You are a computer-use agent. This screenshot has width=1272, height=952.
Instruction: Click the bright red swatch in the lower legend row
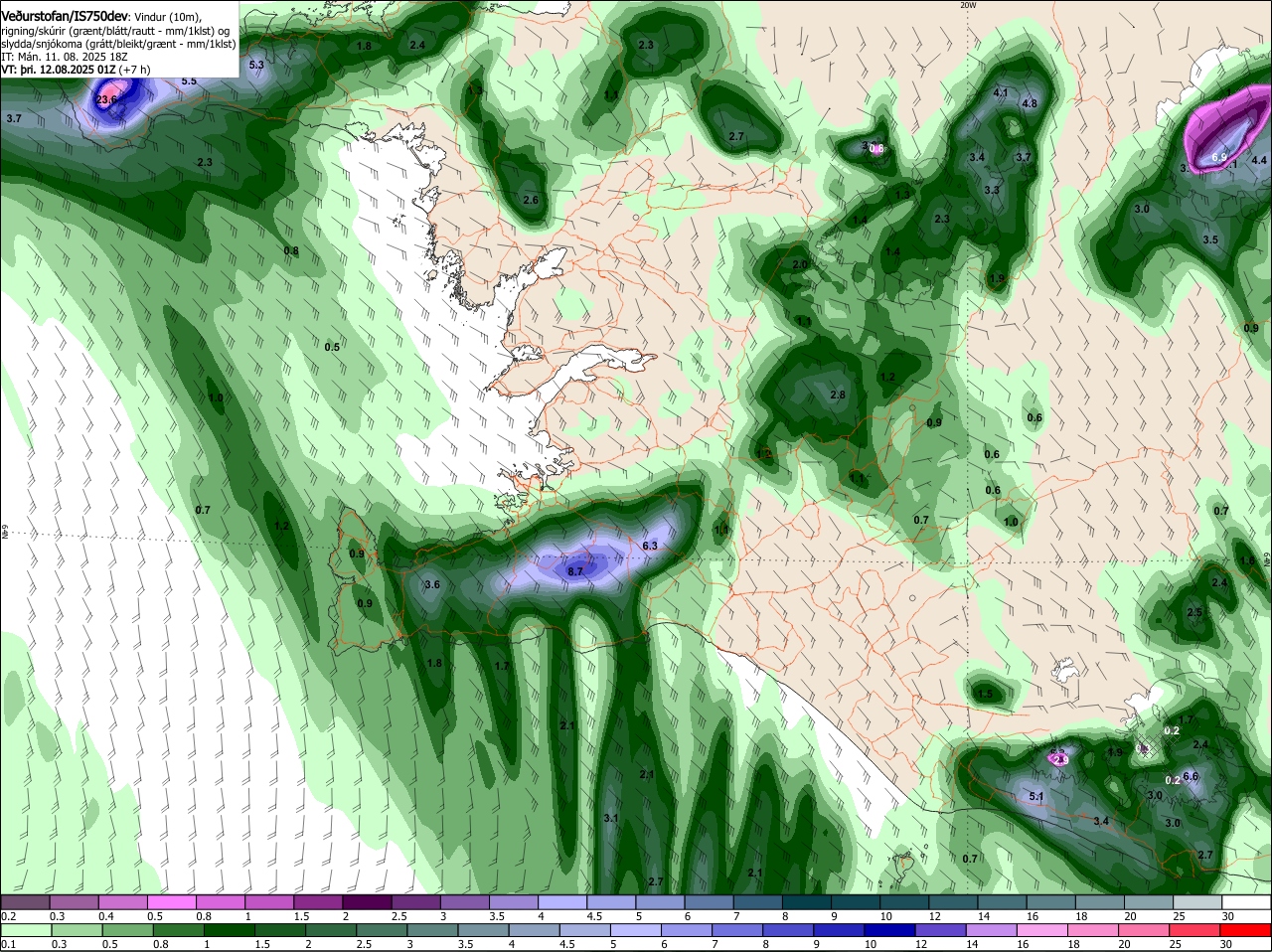[x=1246, y=932]
